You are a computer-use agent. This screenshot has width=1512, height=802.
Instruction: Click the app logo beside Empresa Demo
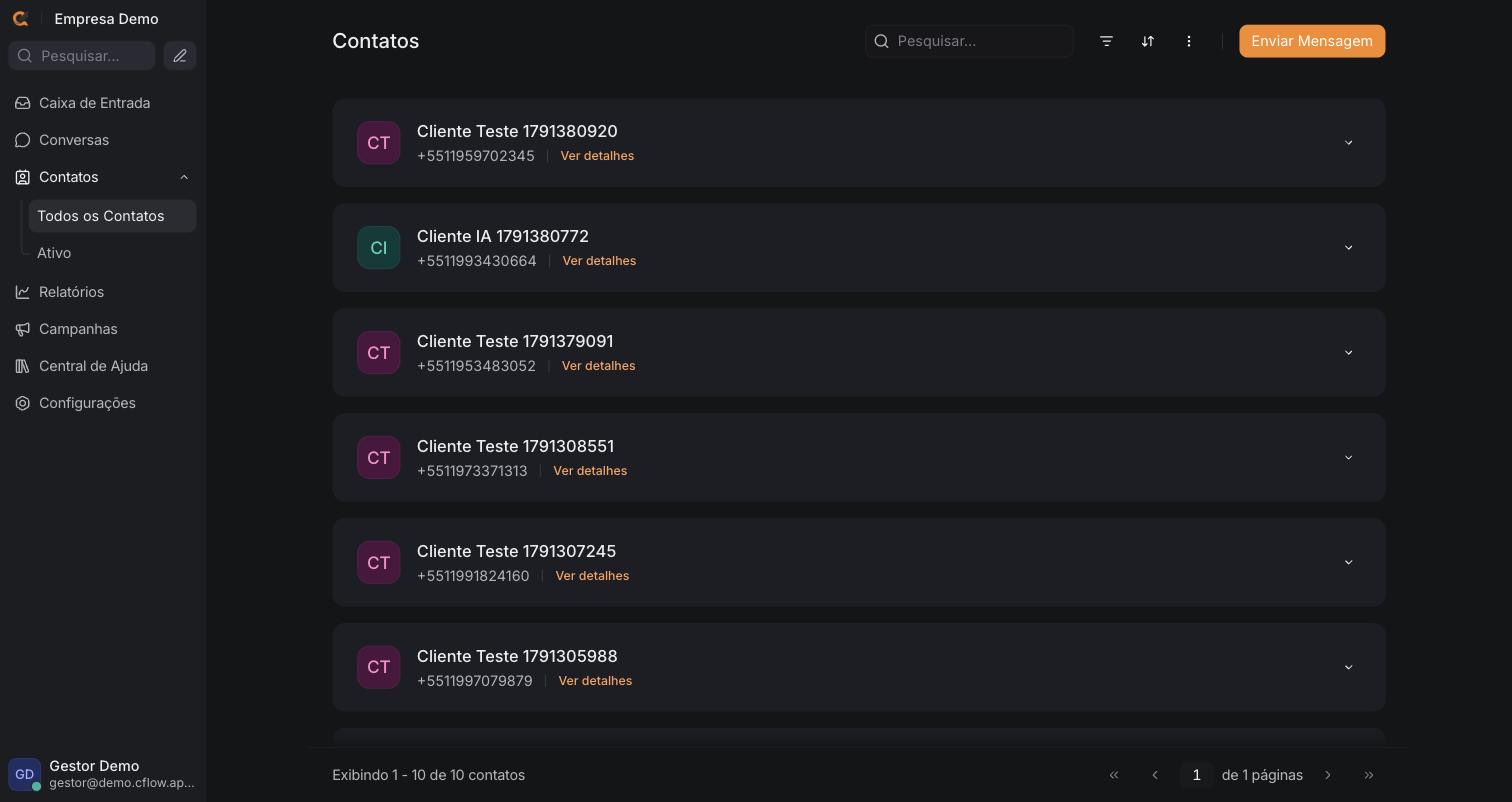(20, 19)
